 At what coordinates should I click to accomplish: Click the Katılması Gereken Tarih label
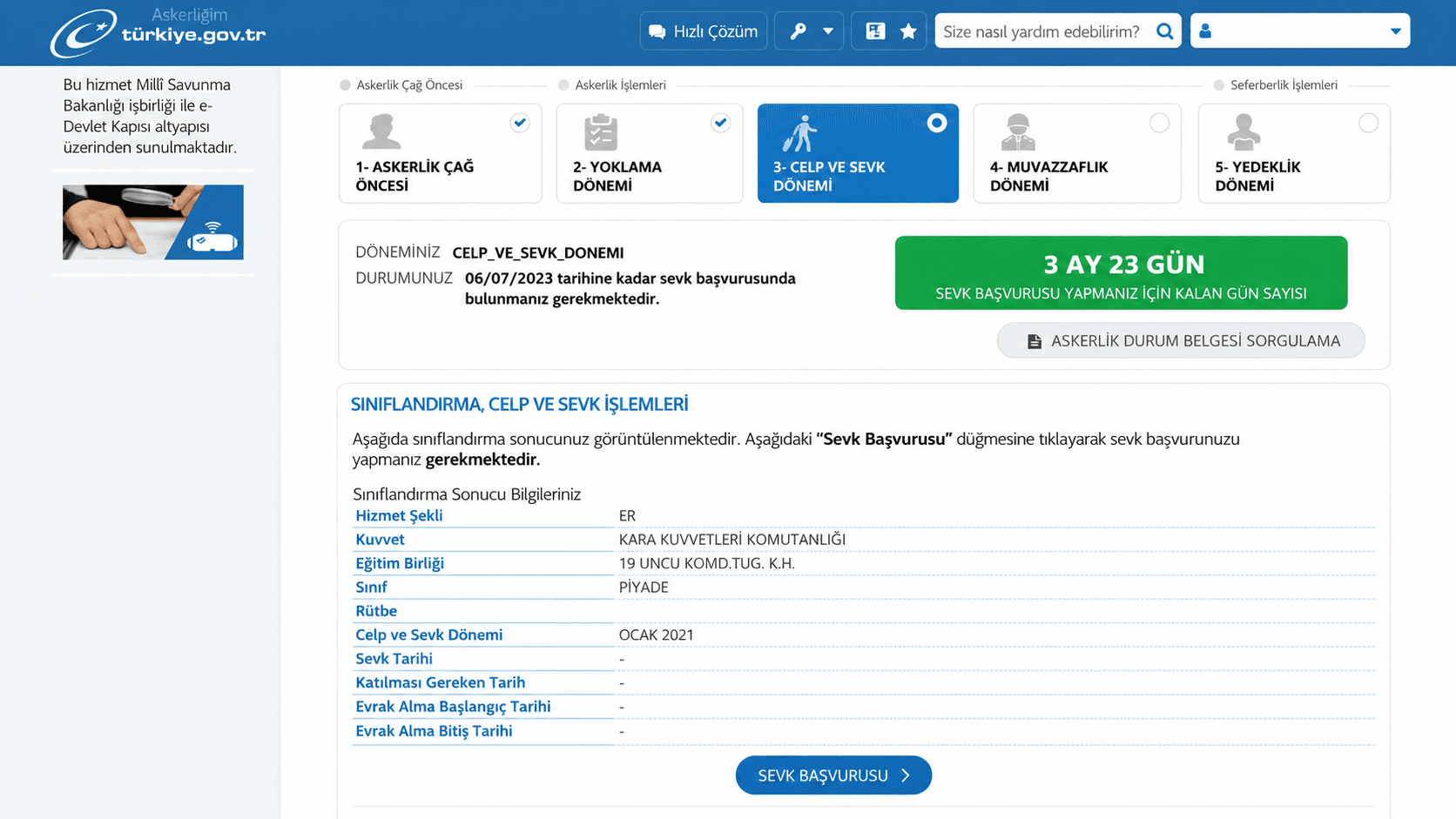440,682
